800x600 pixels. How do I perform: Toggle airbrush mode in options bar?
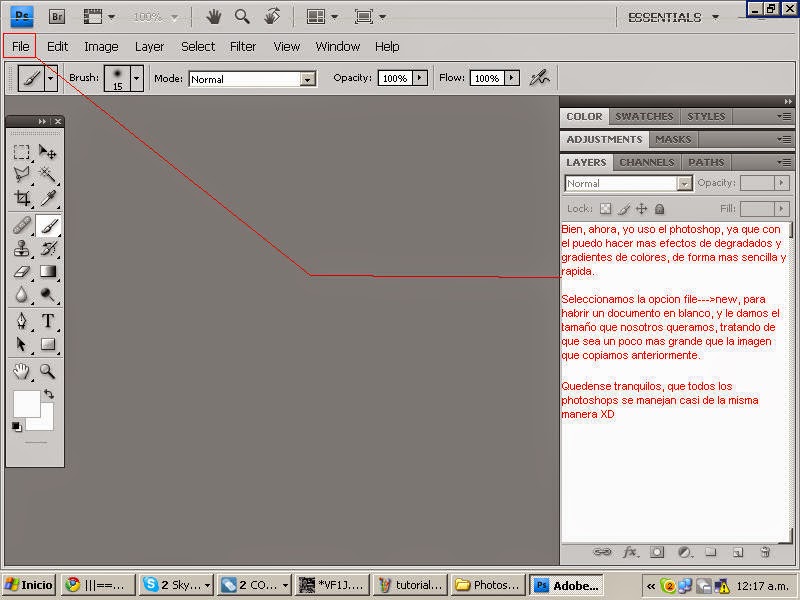coord(539,78)
